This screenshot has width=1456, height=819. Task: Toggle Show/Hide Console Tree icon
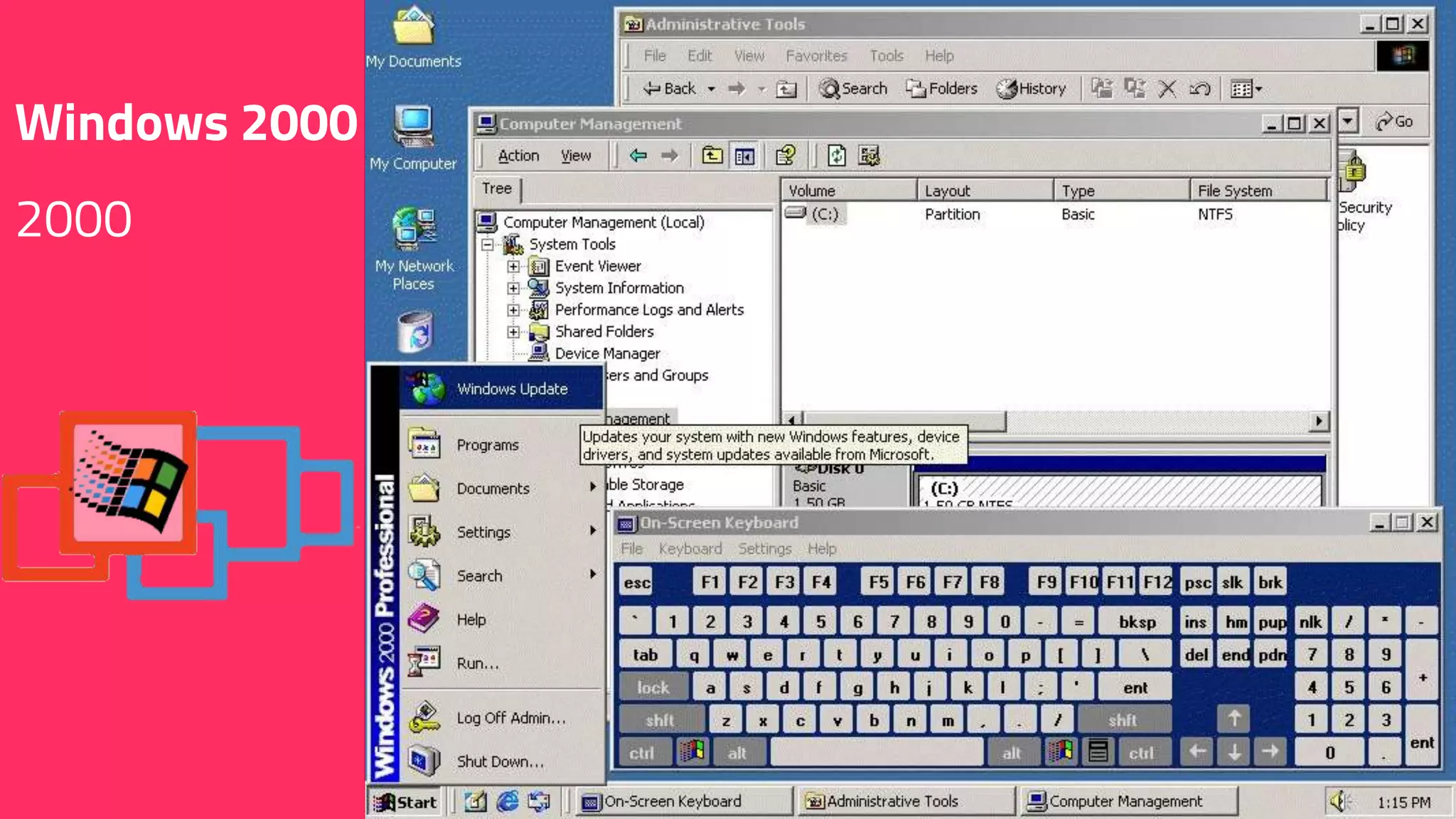click(744, 156)
